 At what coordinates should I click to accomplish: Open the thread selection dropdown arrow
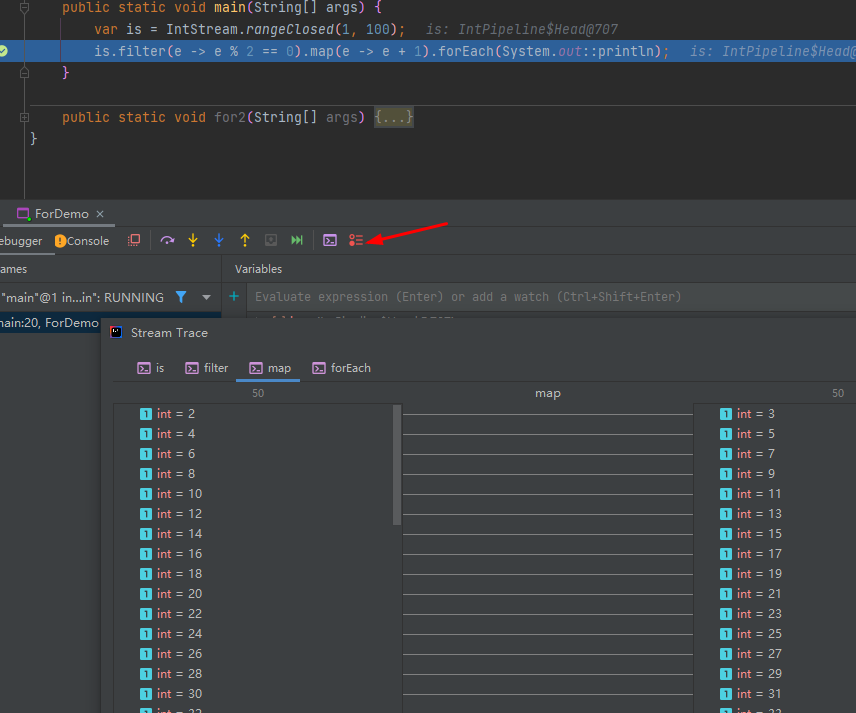pyautogui.click(x=206, y=298)
